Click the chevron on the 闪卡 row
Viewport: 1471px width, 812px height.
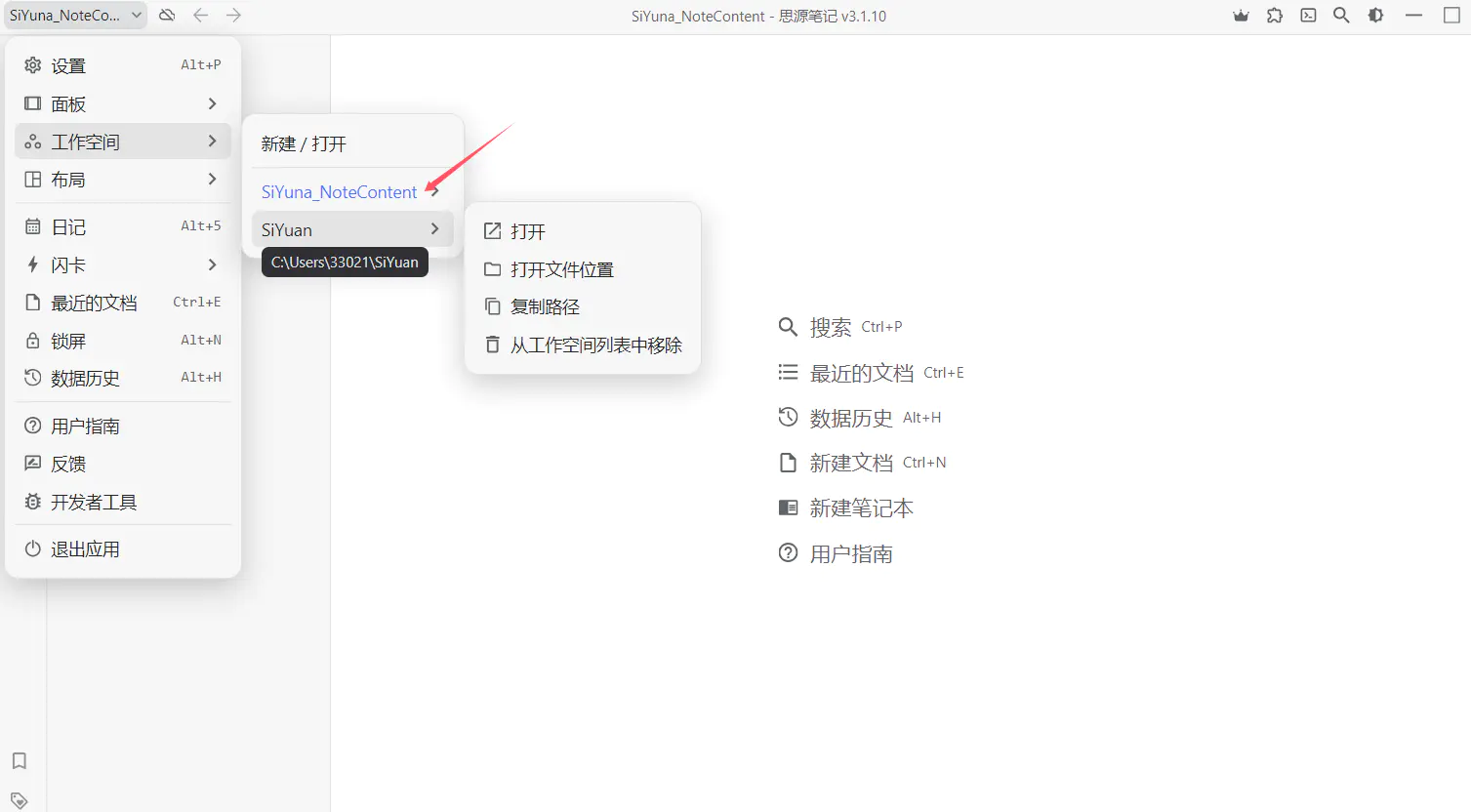tap(212, 264)
